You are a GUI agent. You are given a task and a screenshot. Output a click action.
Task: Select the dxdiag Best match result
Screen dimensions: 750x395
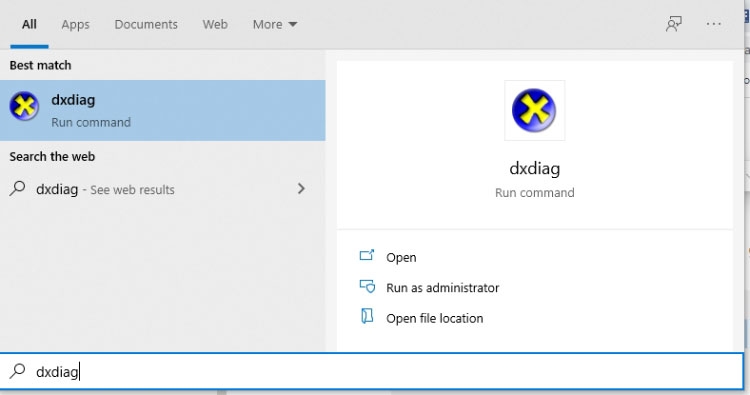pyautogui.click(x=163, y=110)
